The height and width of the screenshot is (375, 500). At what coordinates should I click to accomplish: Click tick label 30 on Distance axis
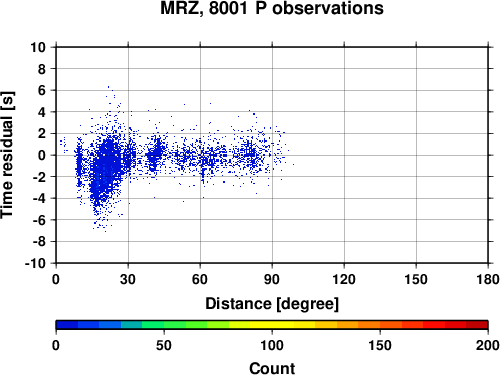tap(128, 279)
